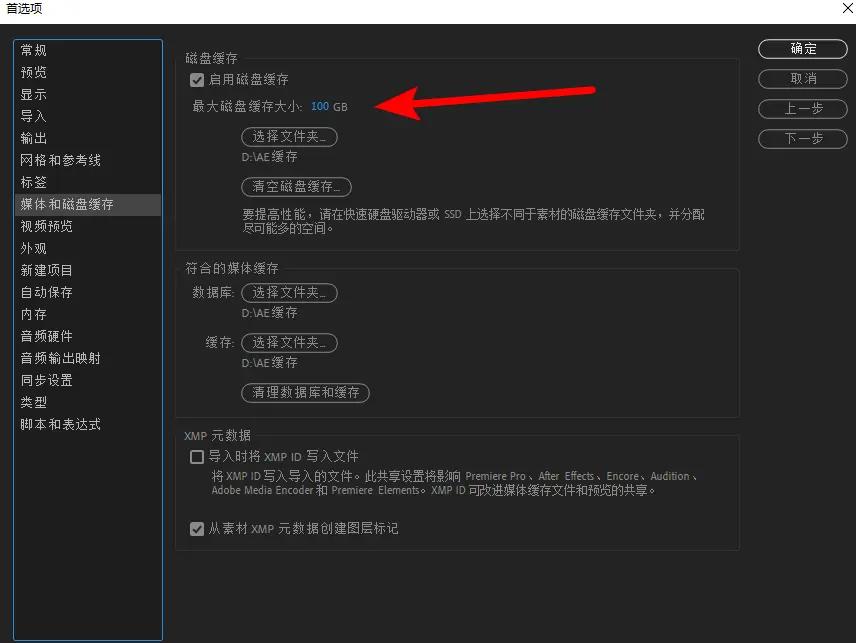856x643 pixels.
Task: Switch to 显示 settings page
Action: (31, 94)
